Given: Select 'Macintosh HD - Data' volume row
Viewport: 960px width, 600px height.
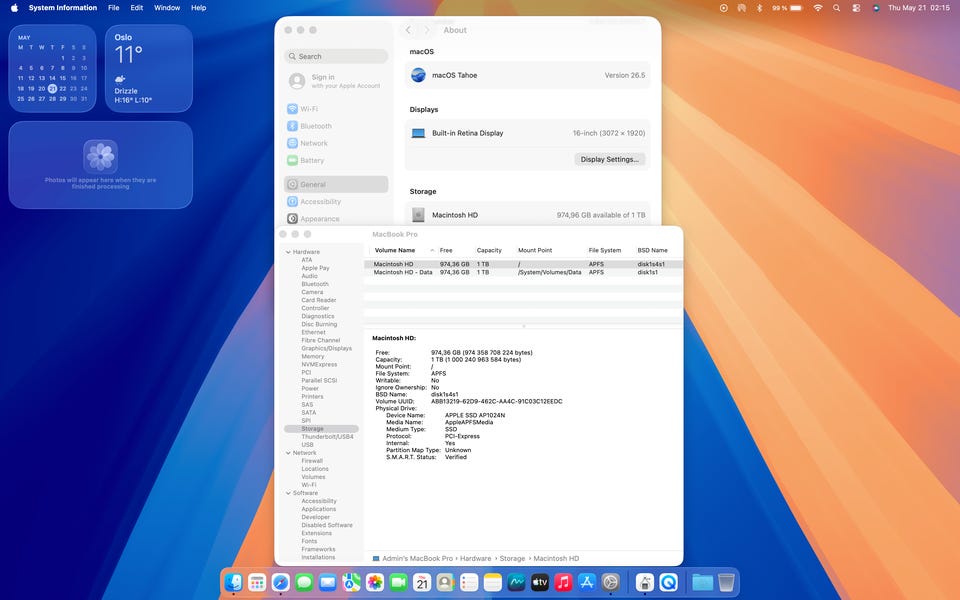Looking at the screenshot, I should click(523, 272).
